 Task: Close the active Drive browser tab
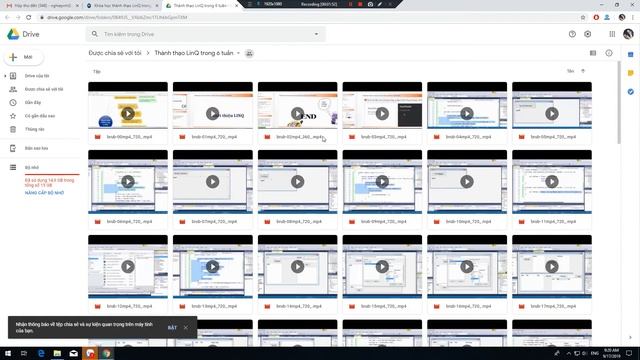[x=236, y=6]
